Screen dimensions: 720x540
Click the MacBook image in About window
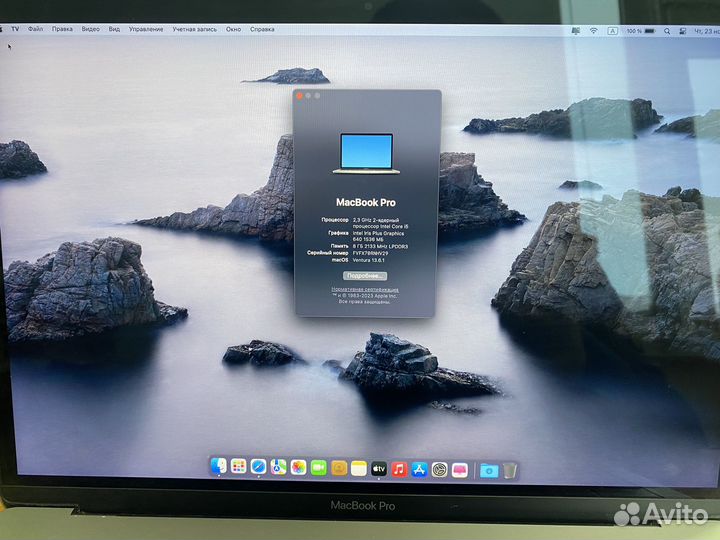(x=366, y=153)
